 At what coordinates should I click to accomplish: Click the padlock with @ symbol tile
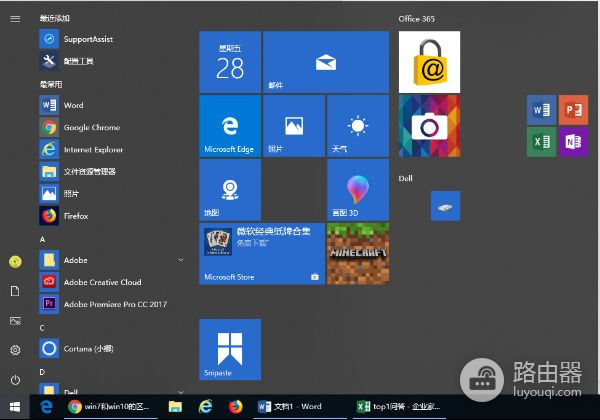coord(429,61)
